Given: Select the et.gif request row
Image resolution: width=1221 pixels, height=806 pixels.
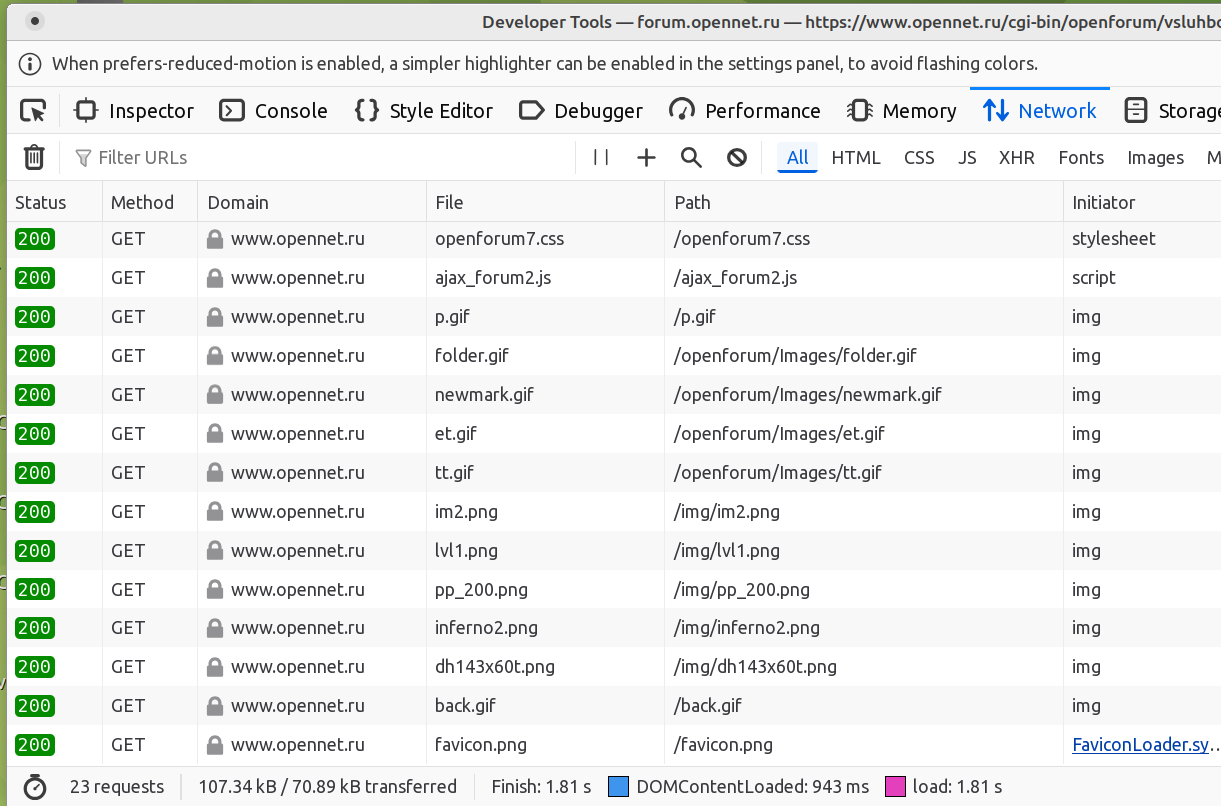Looking at the screenshot, I should (614, 434).
